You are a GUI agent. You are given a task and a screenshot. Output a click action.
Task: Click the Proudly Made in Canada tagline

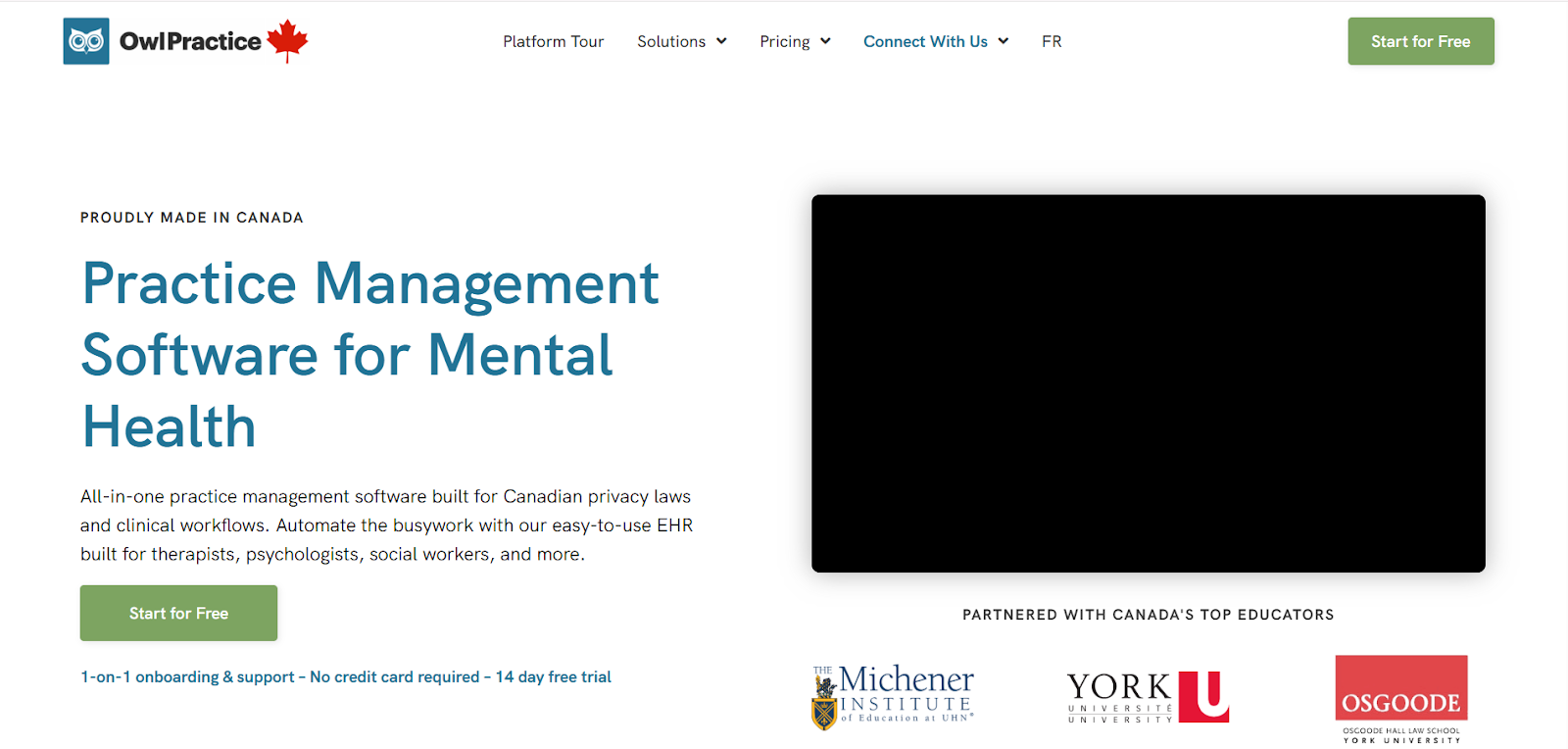click(x=192, y=218)
